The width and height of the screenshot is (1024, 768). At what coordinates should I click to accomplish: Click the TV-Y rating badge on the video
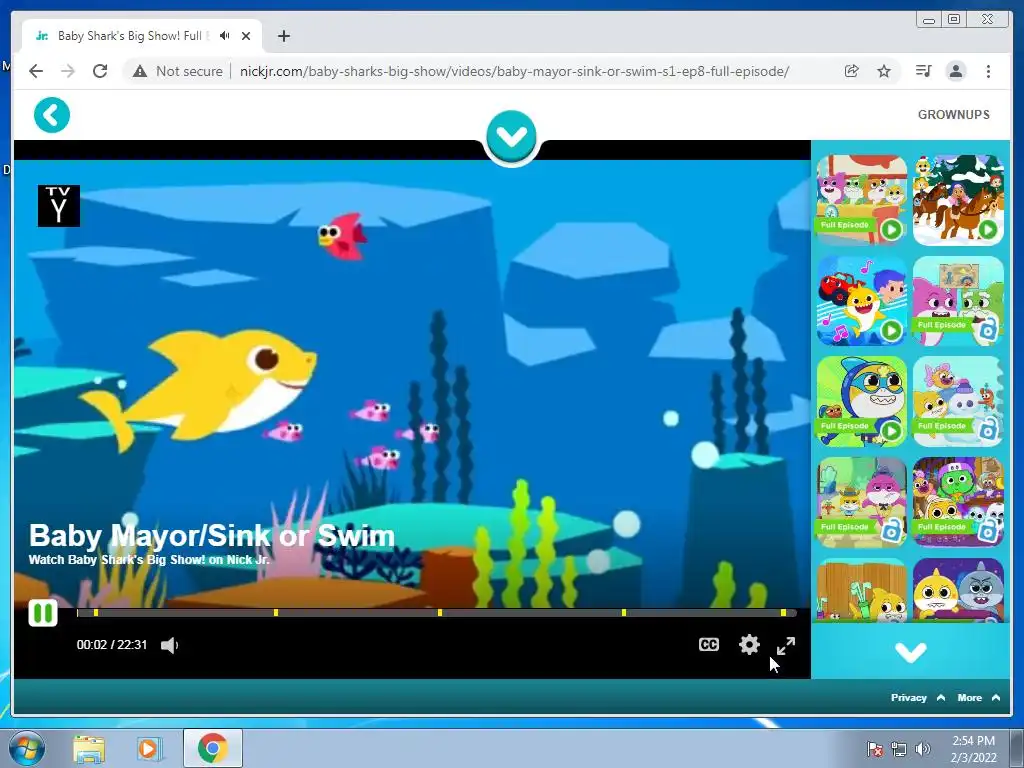(x=59, y=206)
